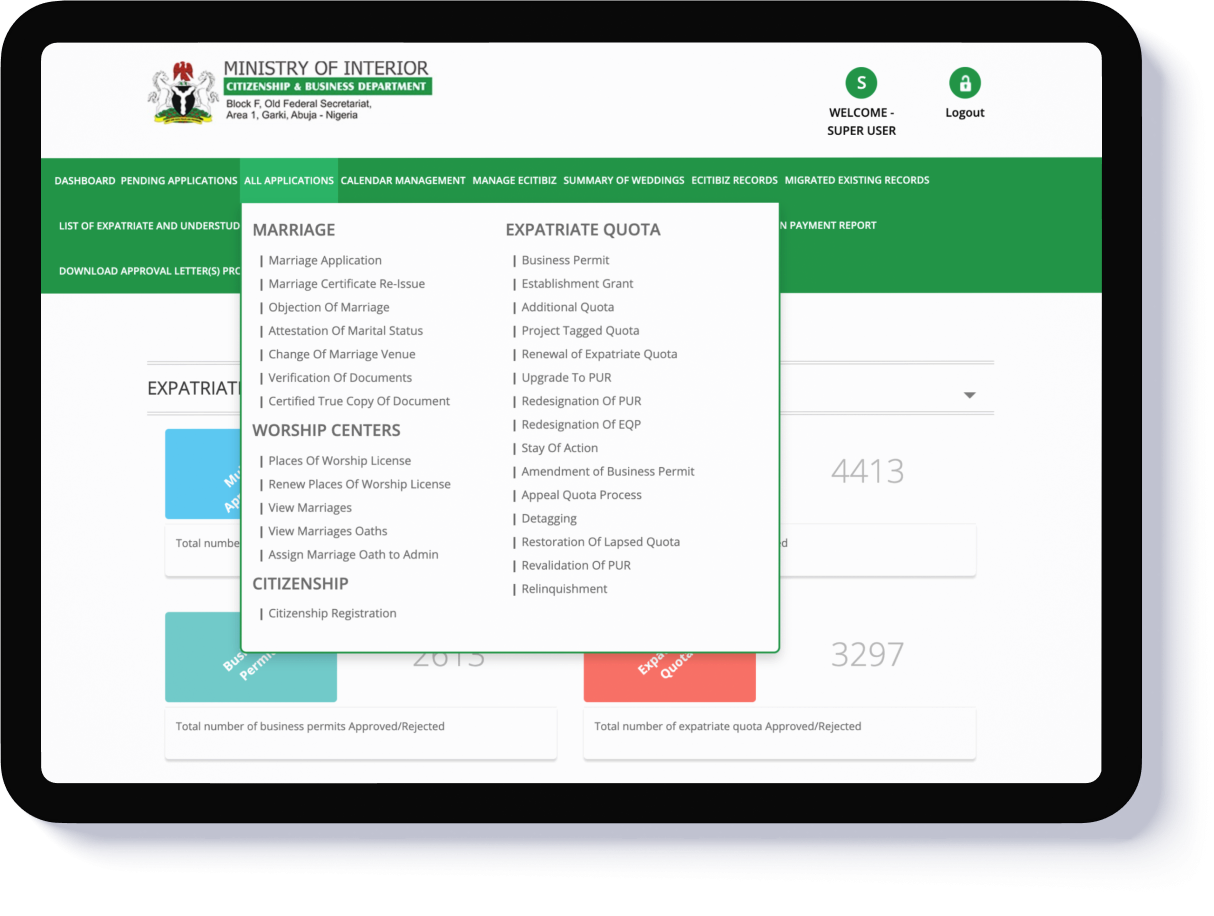Select the teal Business Permits card
Viewport: 1214px width, 916px height.
(x=250, y=657)
